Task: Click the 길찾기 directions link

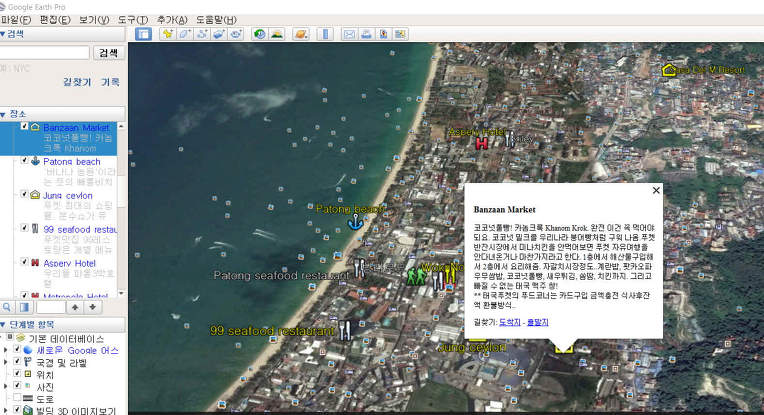Action: pyautogui.click(x=76, y=82)
